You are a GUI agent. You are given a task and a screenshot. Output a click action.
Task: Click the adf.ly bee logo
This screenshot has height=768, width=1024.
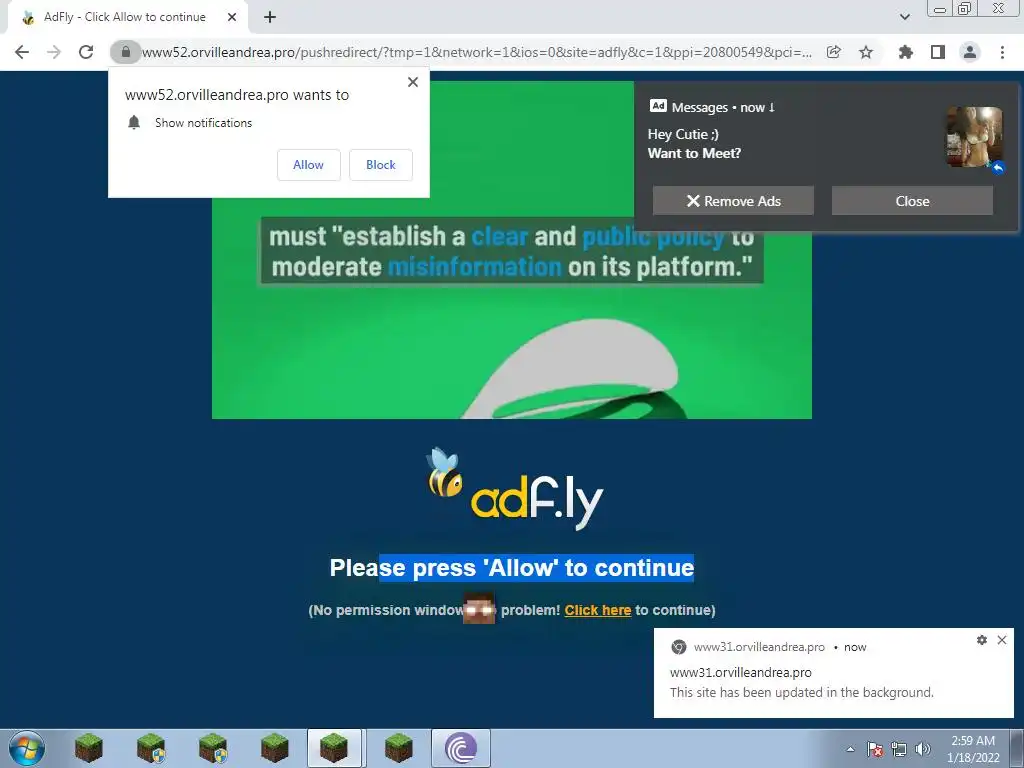point(515,488)
